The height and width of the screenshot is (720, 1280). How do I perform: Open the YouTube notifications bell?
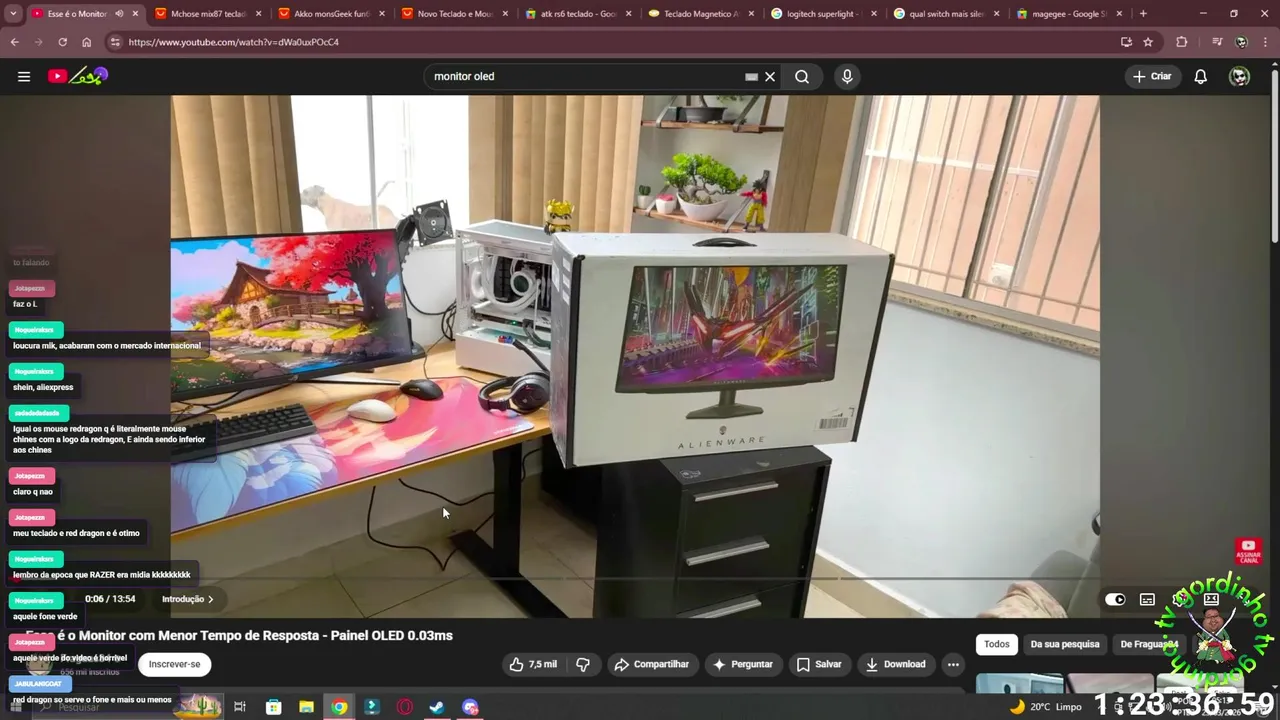coord(1201,76)
